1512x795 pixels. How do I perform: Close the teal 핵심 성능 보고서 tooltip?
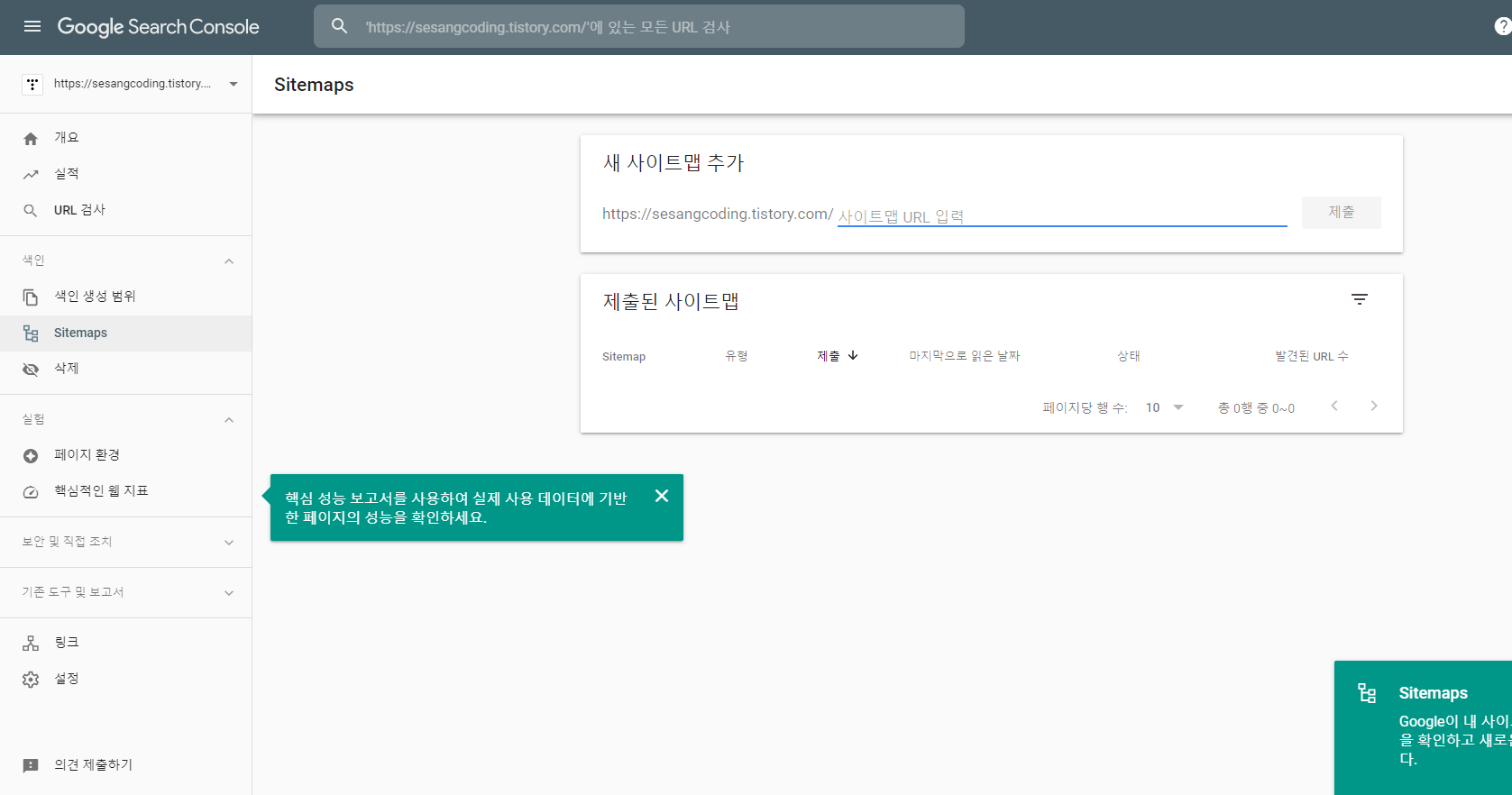click(662, 496)
